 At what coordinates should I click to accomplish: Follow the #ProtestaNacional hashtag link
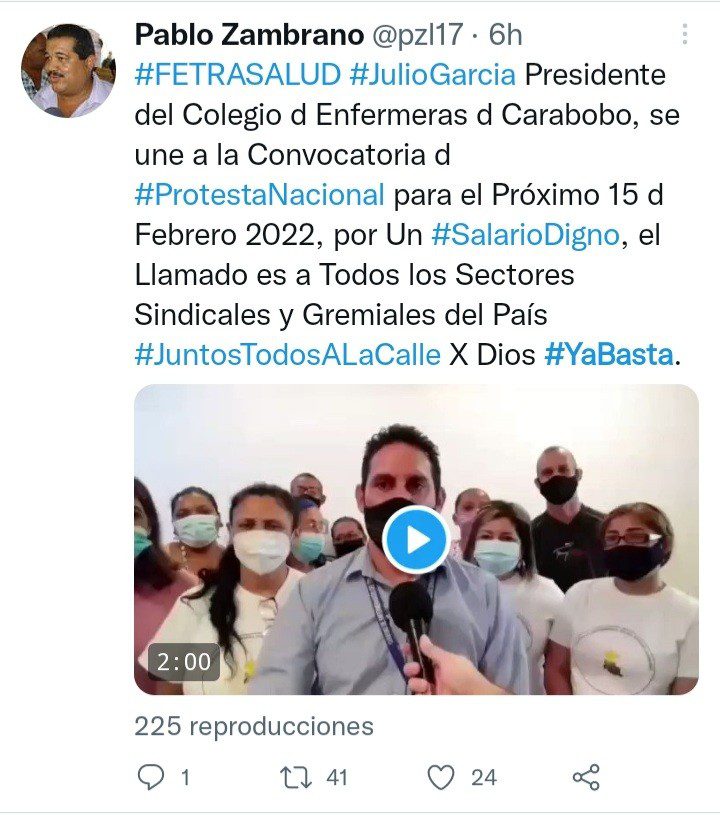pyautogui.click(x=259, y=194)
